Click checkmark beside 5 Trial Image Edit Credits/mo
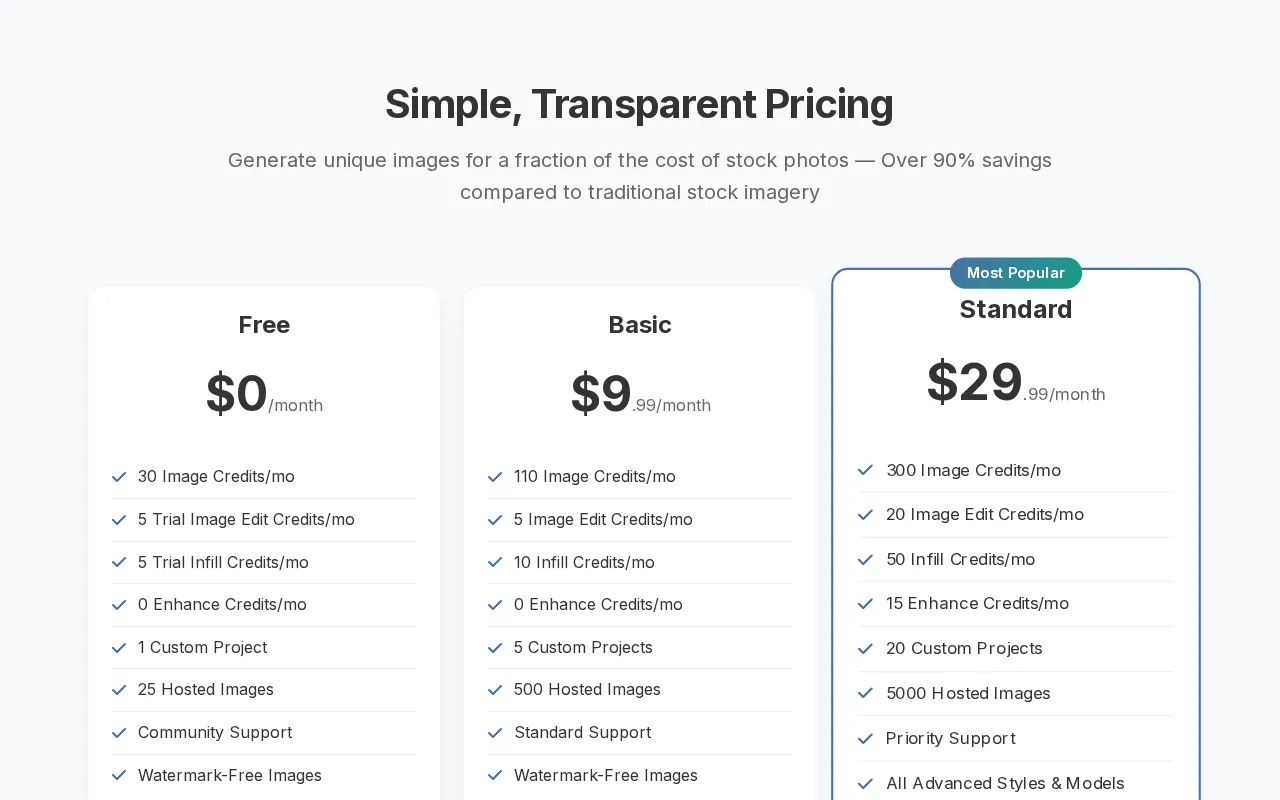Image resolution: width=1280 pixels, height=800 pixels. [119, 520]
